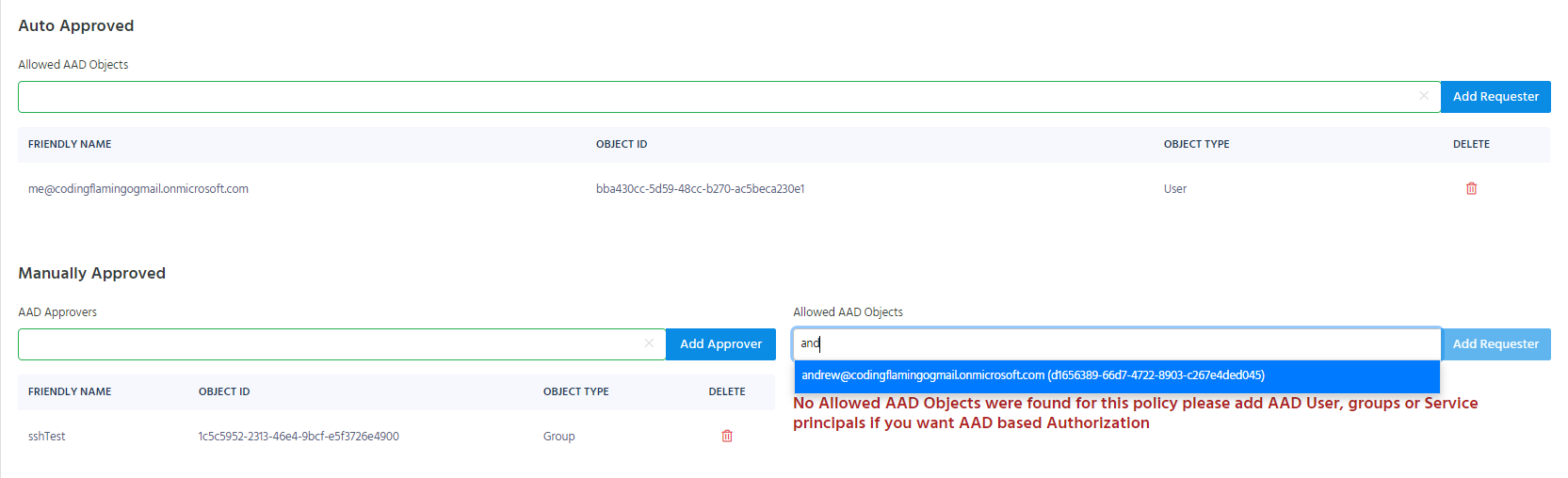Select the sshTest row name

tap(47, 437)
